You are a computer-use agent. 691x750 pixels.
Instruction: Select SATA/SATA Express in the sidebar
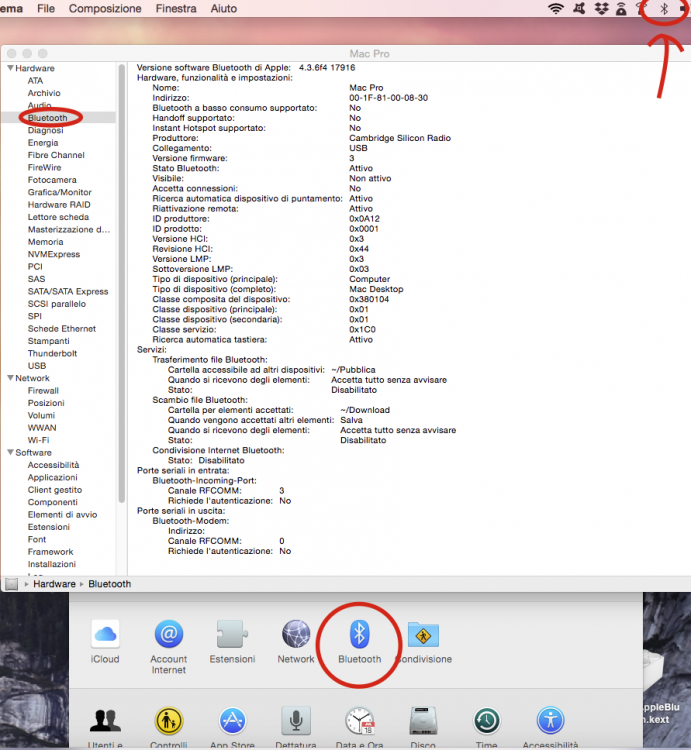click(x=68, y=291)
